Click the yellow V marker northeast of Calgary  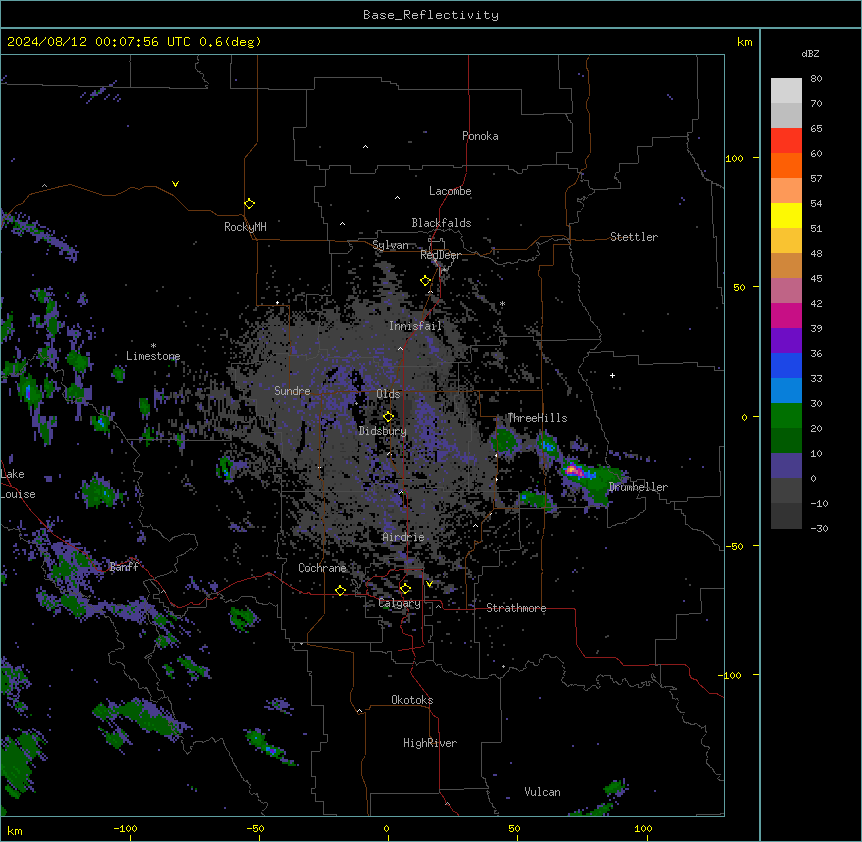tap(429, 584)
